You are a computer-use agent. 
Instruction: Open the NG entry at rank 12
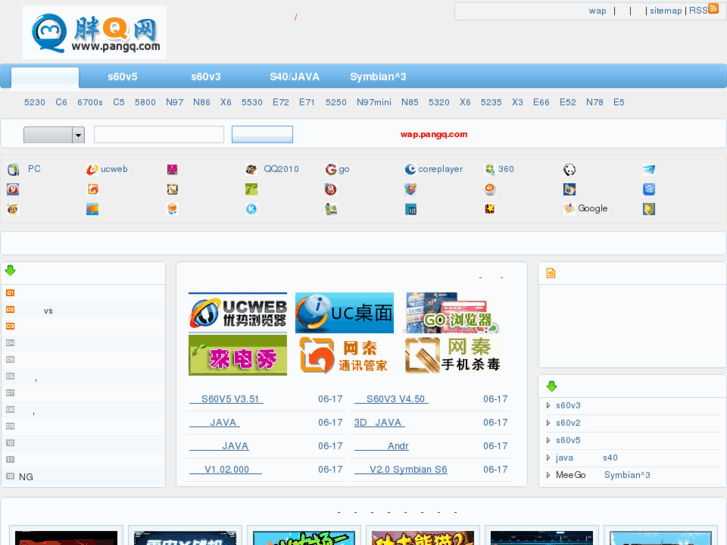(26, 477)
